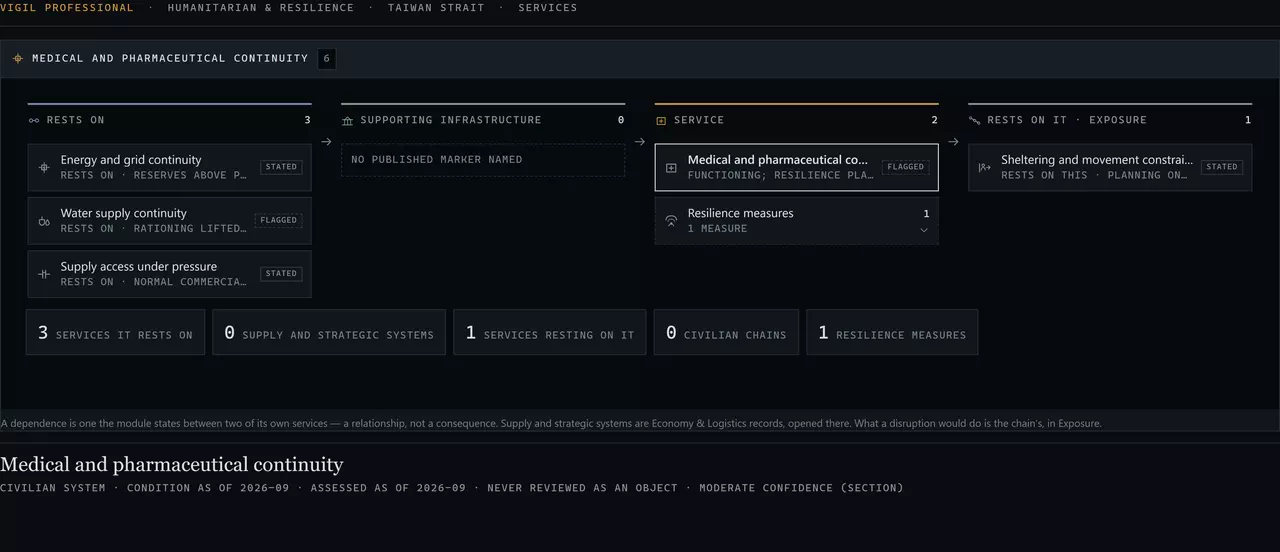Viewport: 1280px width, 552px height.
Task: Click the 0 Supply and Strategic Systems tile
Action: click(x=329, y=333)
